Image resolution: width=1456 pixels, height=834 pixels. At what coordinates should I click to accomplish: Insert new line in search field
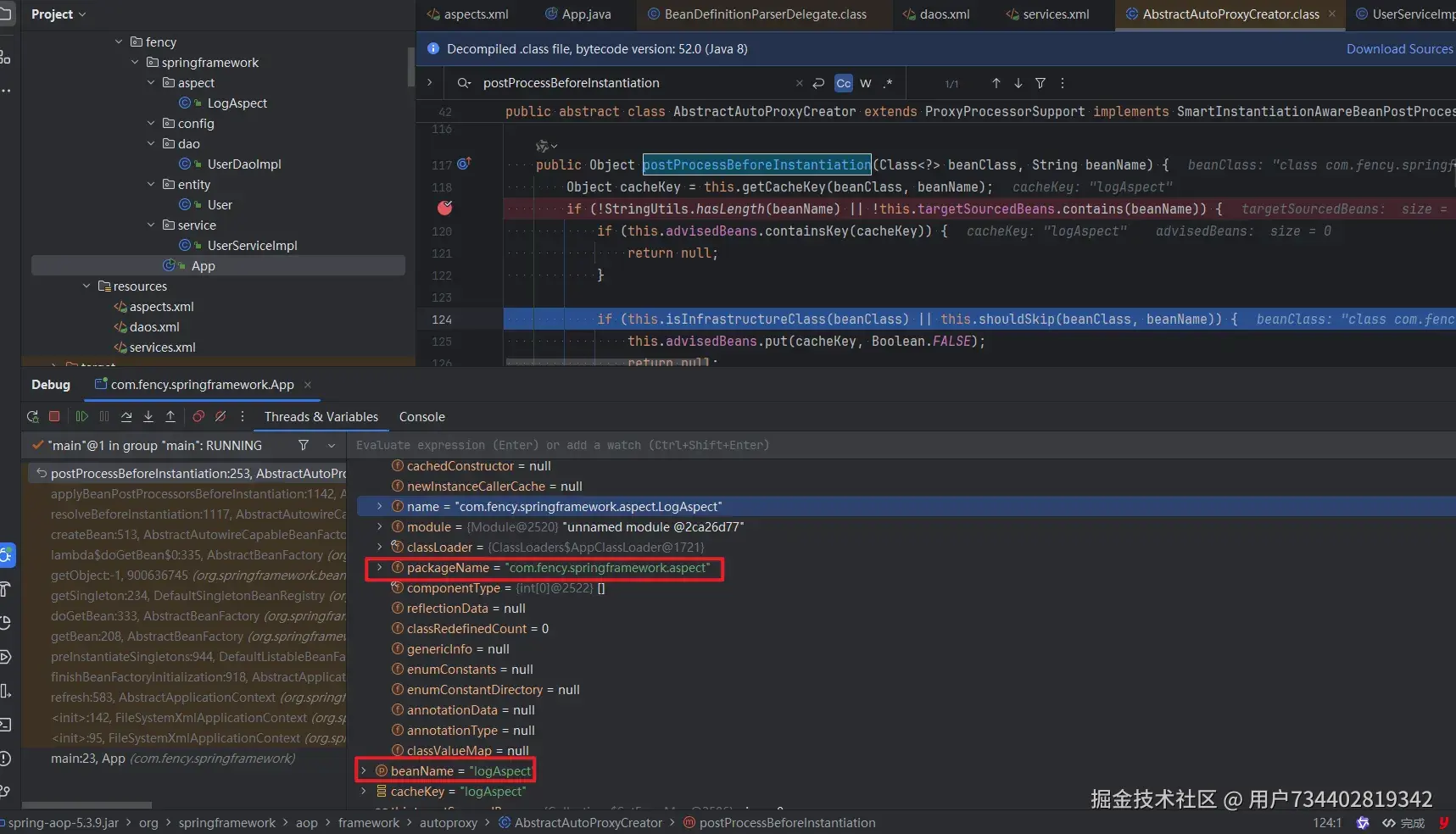click(x=818, y=83)
